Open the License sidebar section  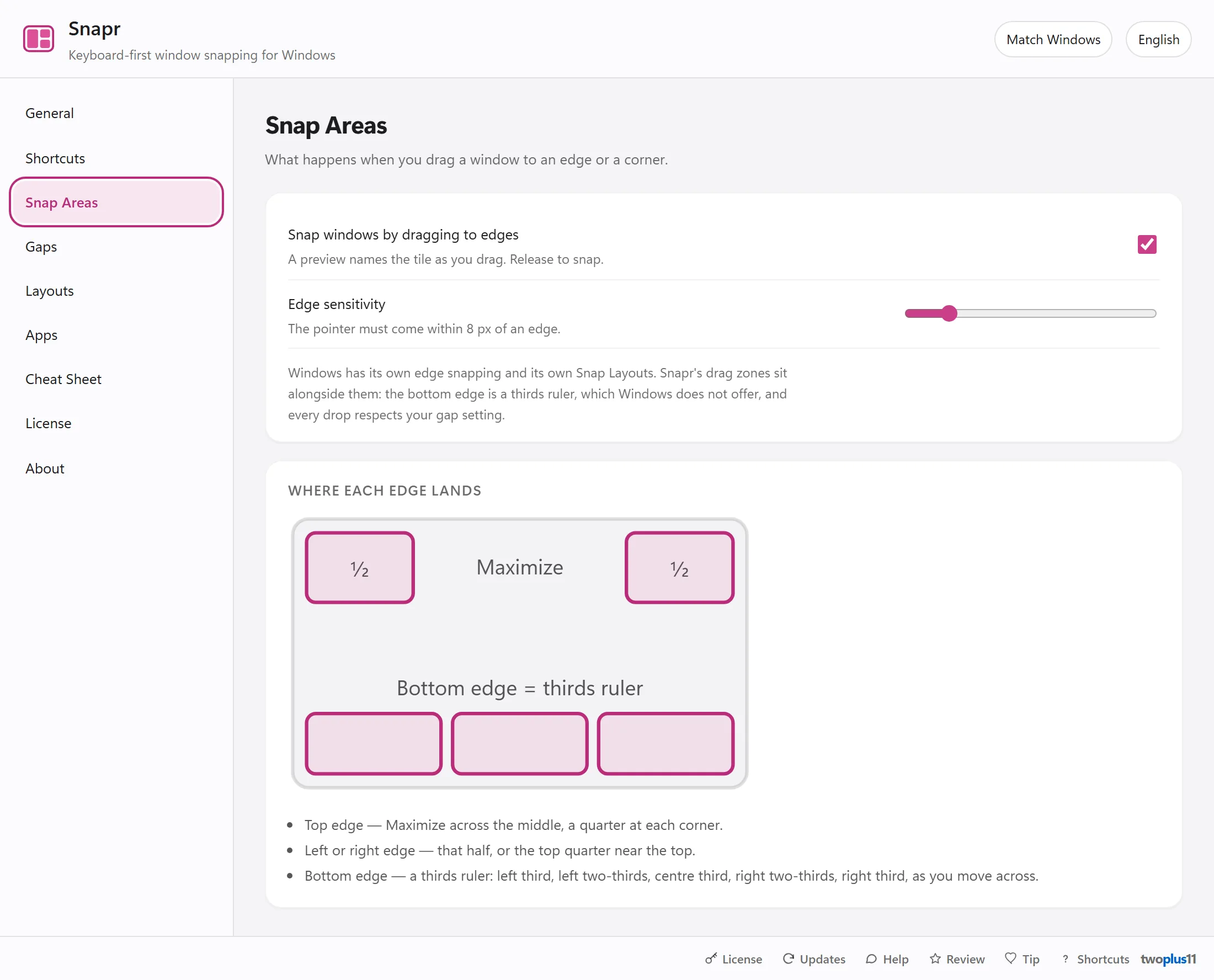pyautogui.click(x=116, y=423)
